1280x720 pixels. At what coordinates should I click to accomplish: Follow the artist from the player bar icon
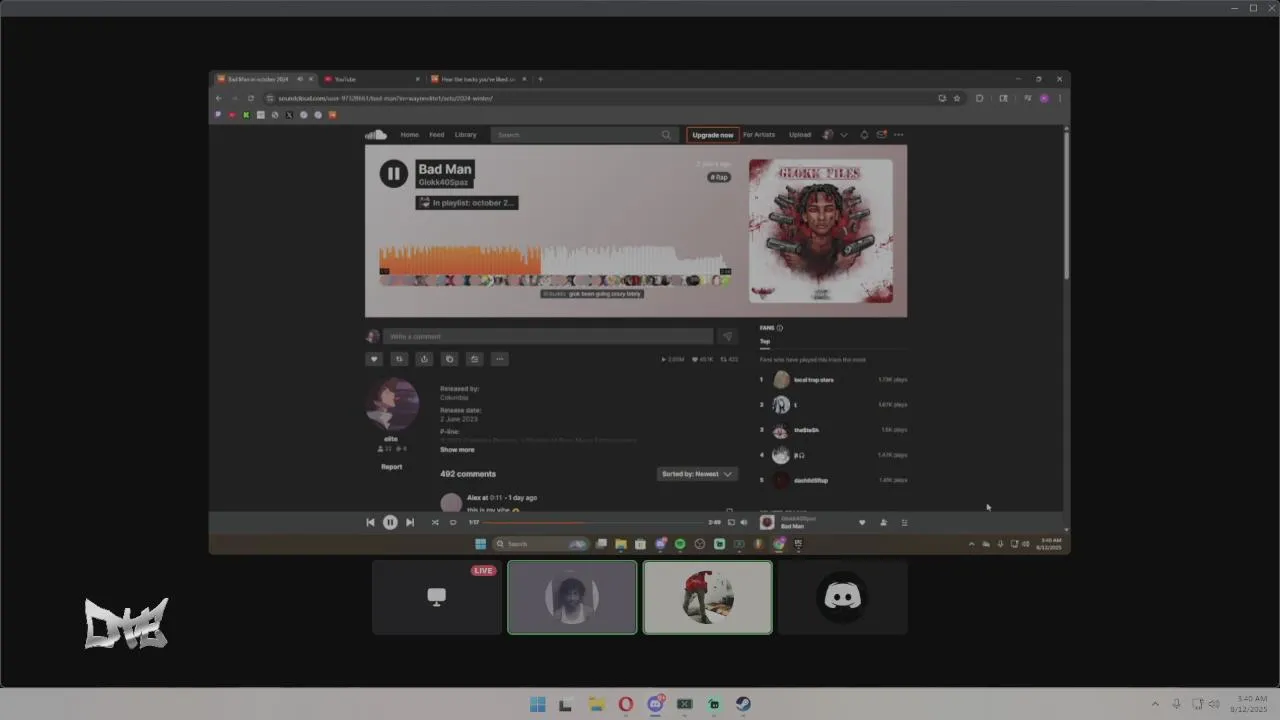pyautogui.click(x=883, y=522)
